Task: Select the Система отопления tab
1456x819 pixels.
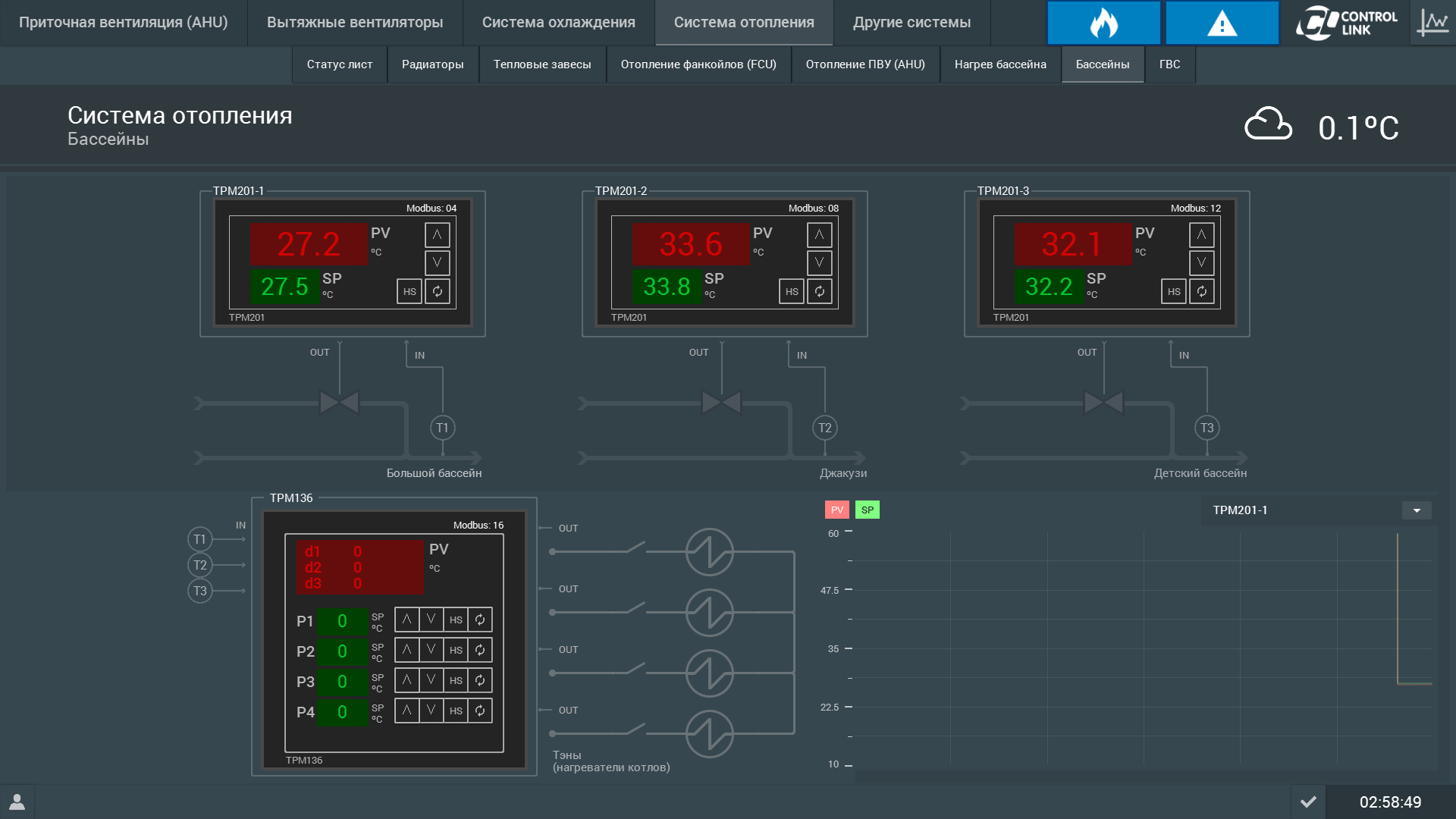Action: [x=744, y=23]
